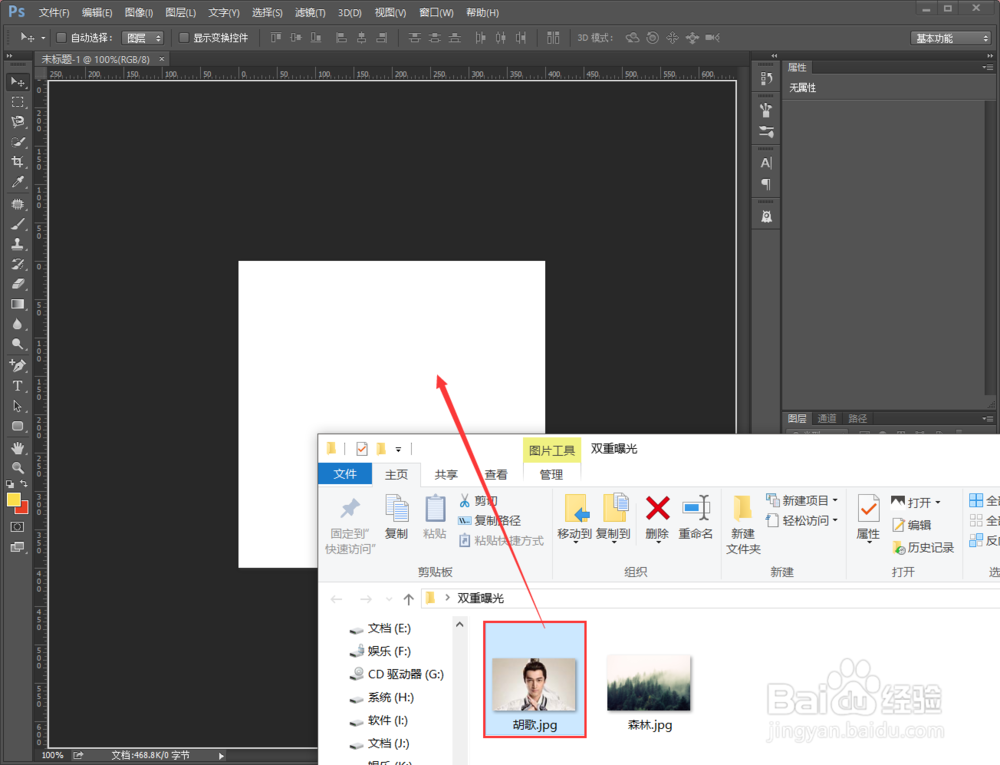Open the 轻松访问 dropdown in Explorer
1000x765 pixels.
[802, 520]
